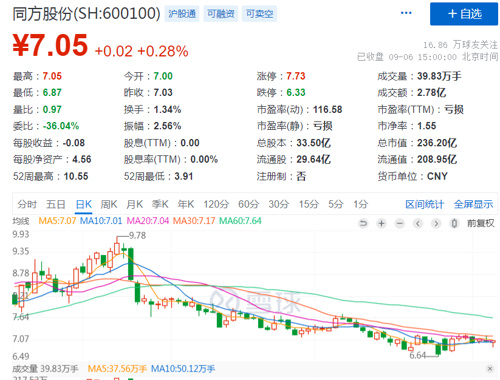Image resolution: width=500 pixels, height=380 pixels.
Task: Add stock with the 自选 button
Action: pos(464,14)
